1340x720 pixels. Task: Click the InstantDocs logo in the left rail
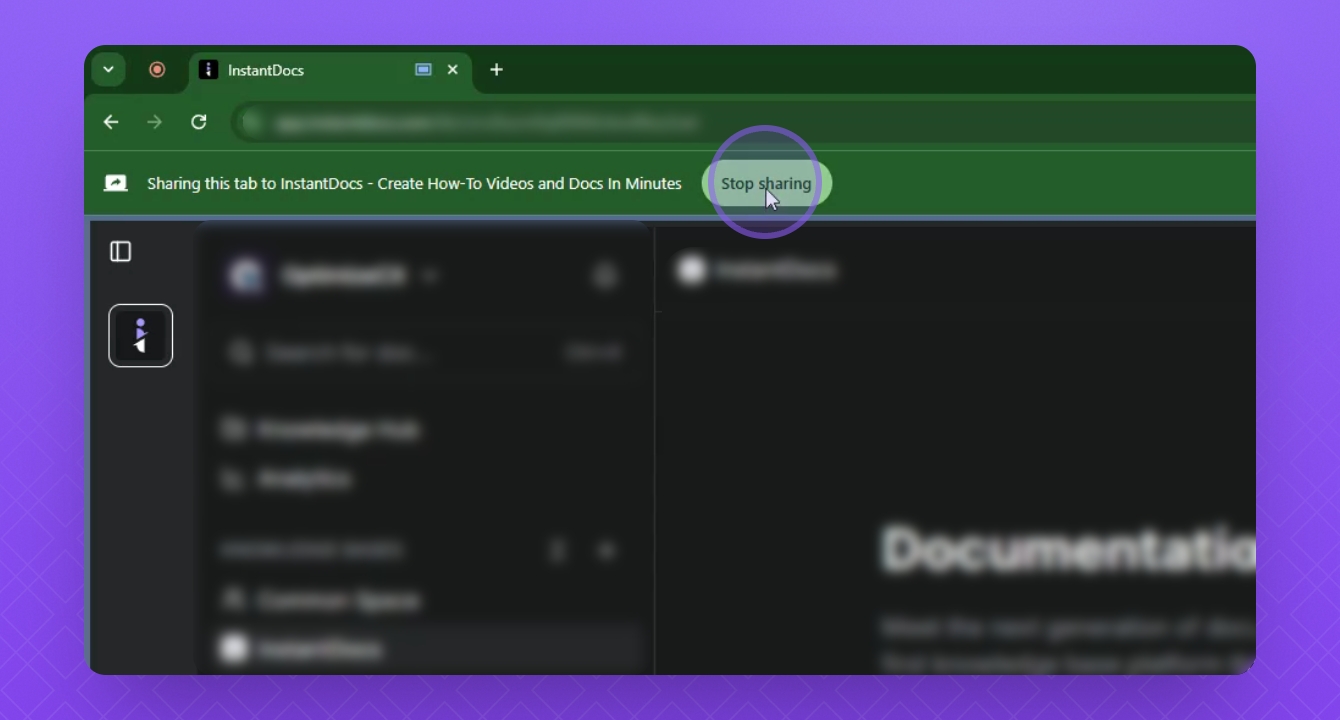(x=141, y=336)
